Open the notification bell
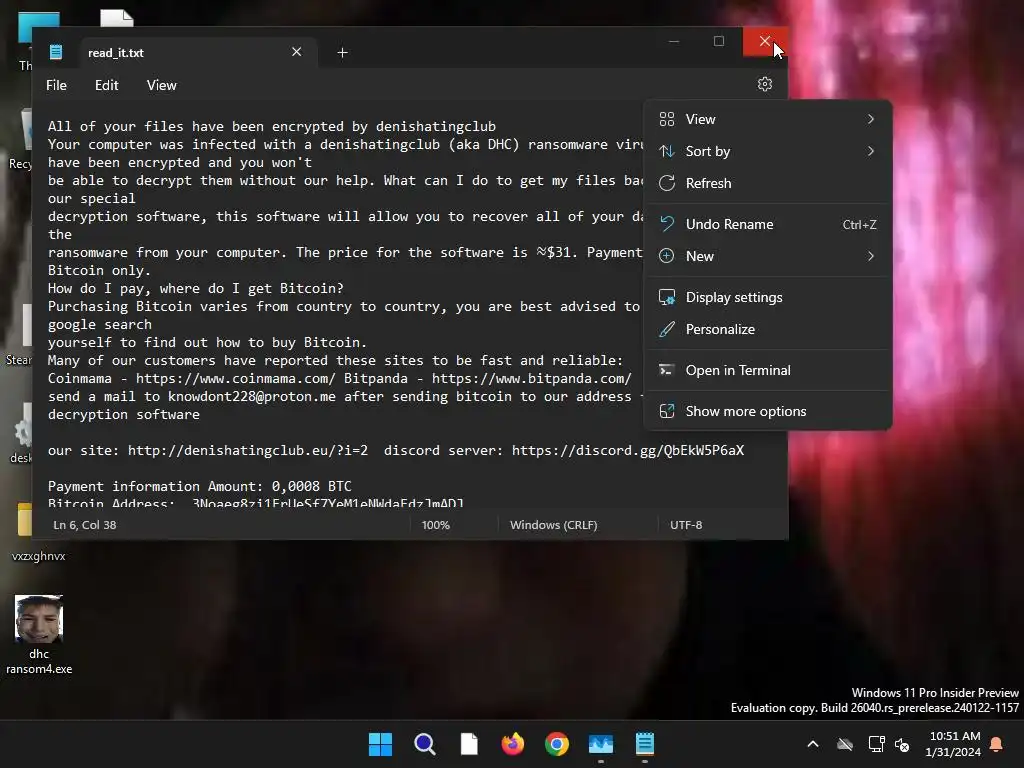The height and width of the screenshot is (768, 1024). click(997, 744)
